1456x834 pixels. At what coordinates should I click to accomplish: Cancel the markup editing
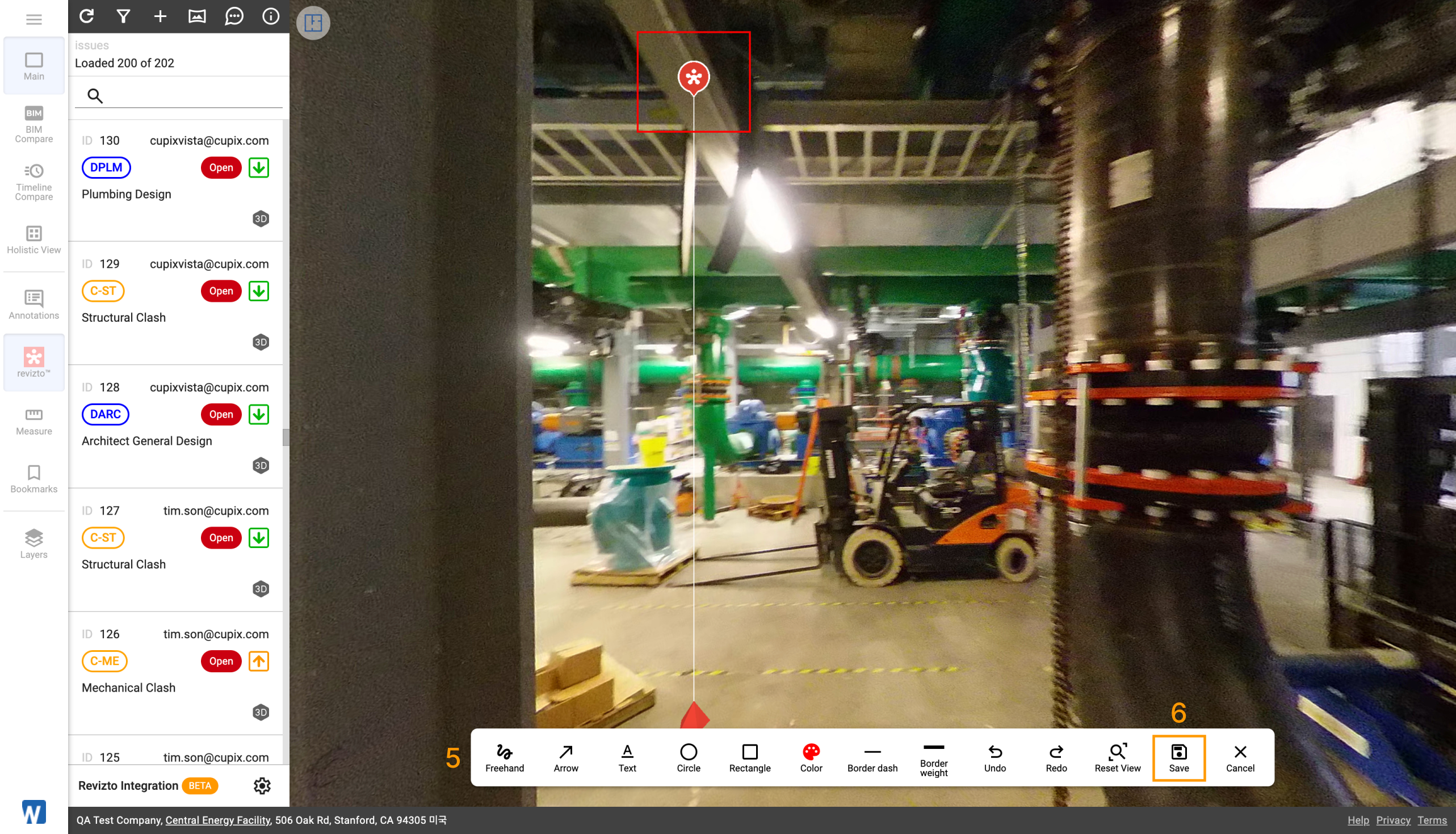1240,758
